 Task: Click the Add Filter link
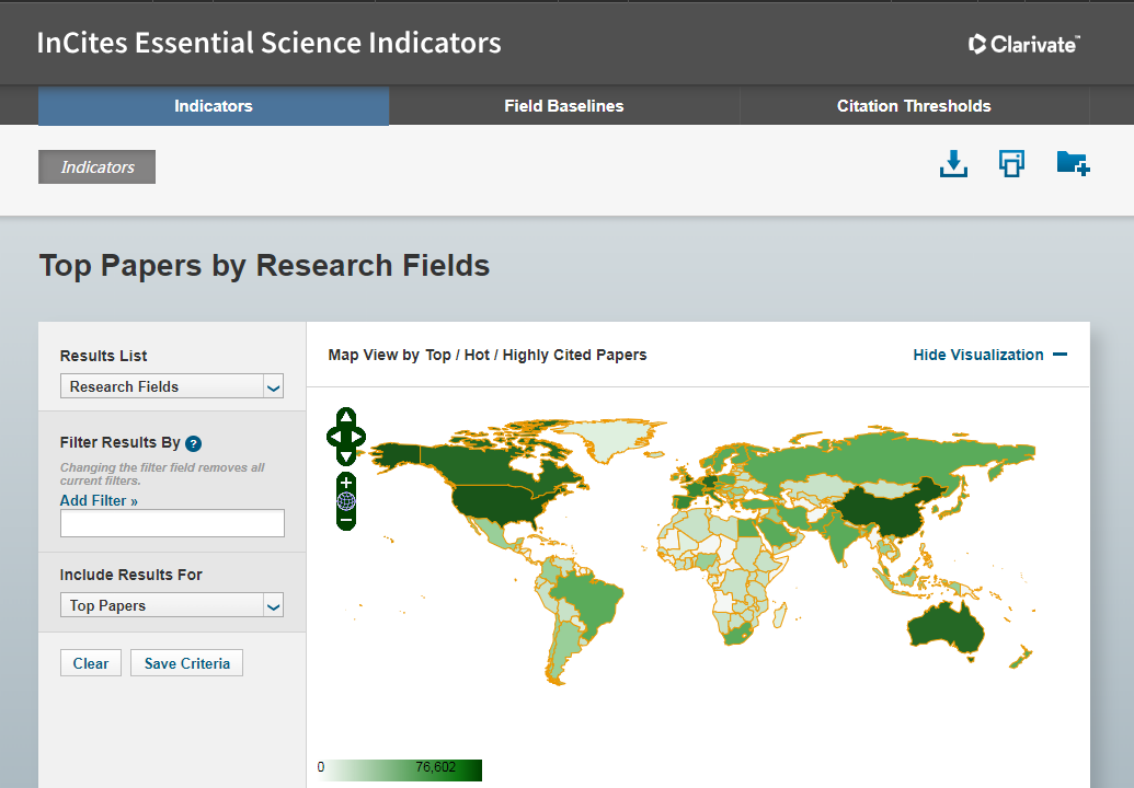click(98, 500)
